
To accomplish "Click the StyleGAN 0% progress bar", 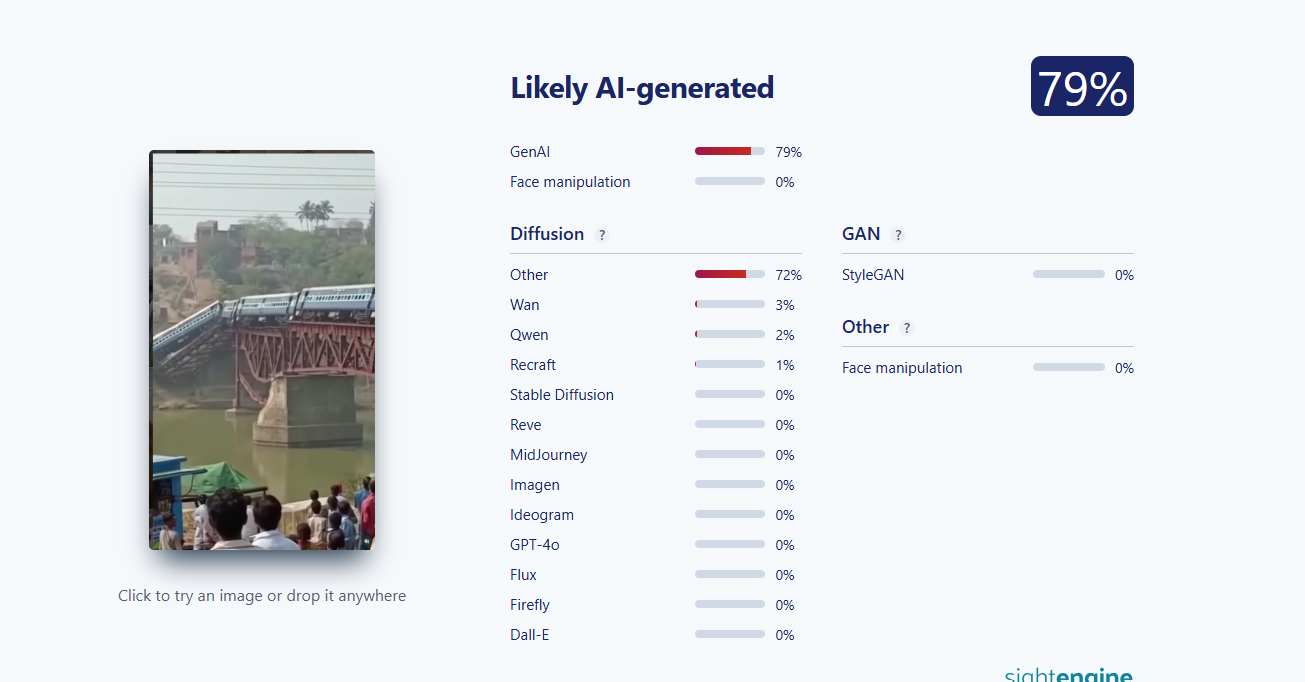I will coord(1069,274).
